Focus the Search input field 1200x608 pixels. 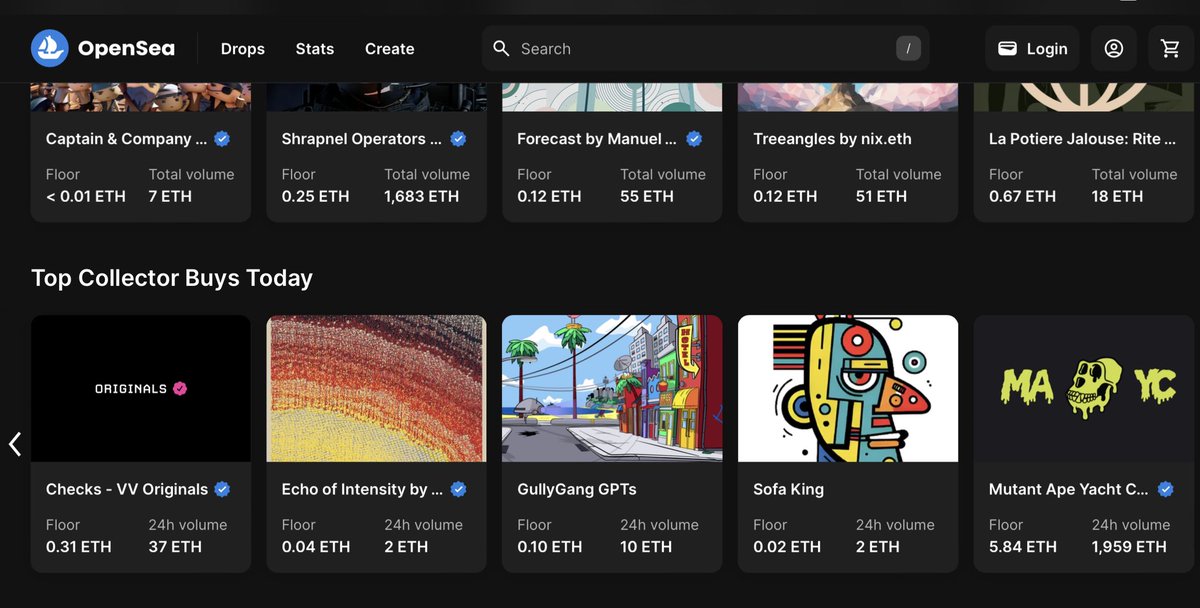pyautogui.click(x=705, y=48)
